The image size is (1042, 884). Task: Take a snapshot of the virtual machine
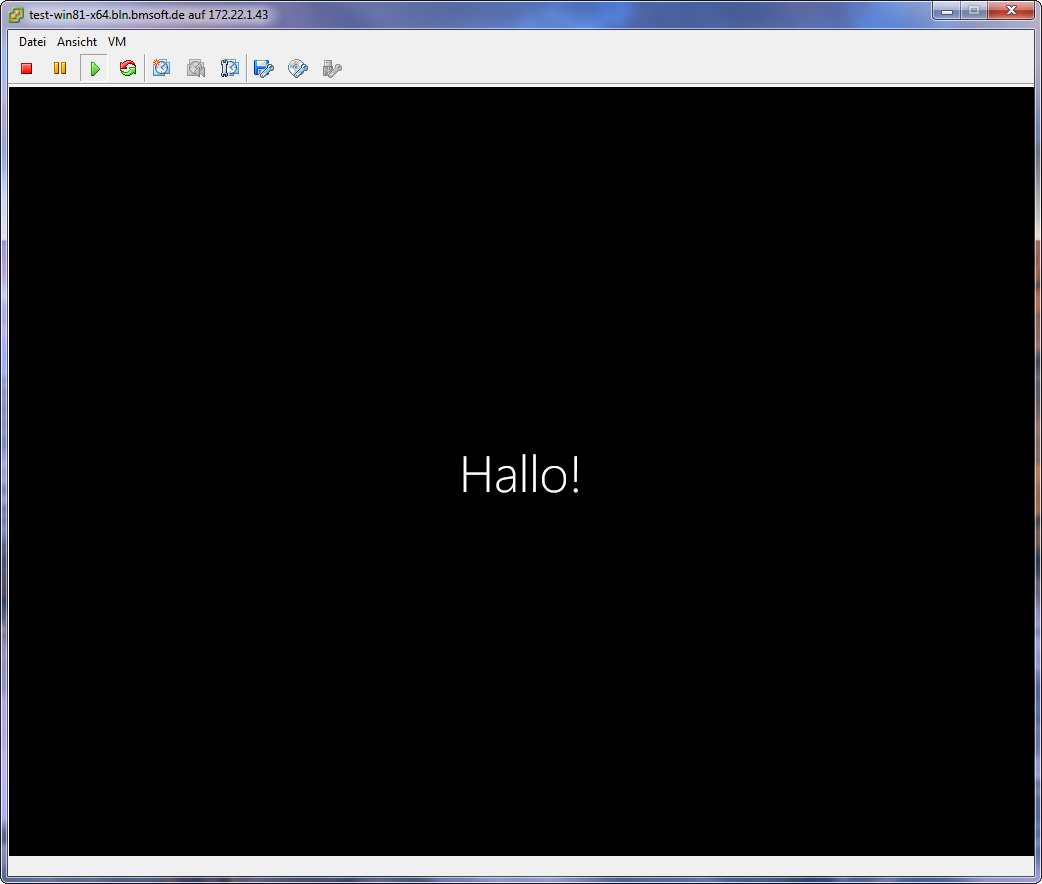click(161, 68)
